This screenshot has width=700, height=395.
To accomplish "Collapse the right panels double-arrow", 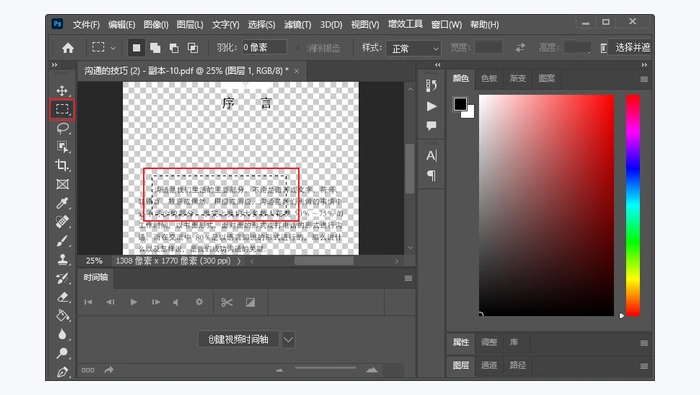I will tap(644, 65).
